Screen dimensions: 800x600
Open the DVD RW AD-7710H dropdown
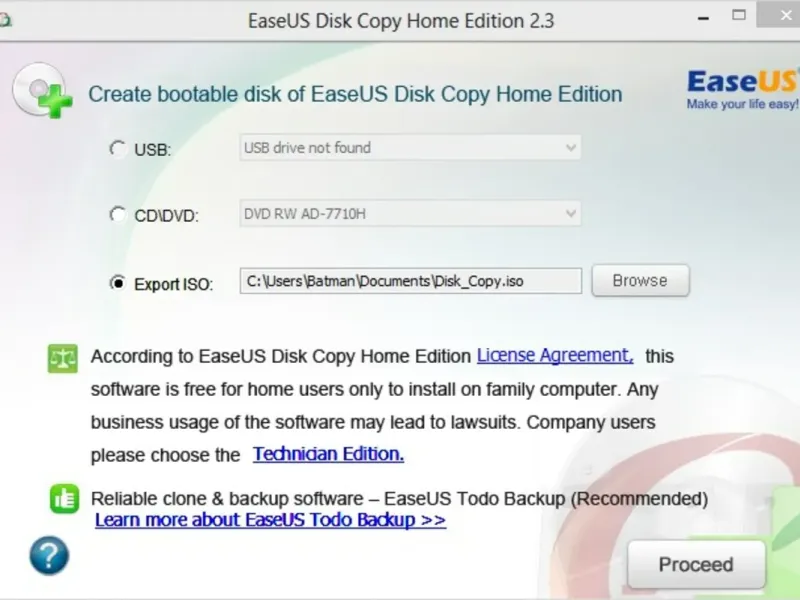coord(410,213)
